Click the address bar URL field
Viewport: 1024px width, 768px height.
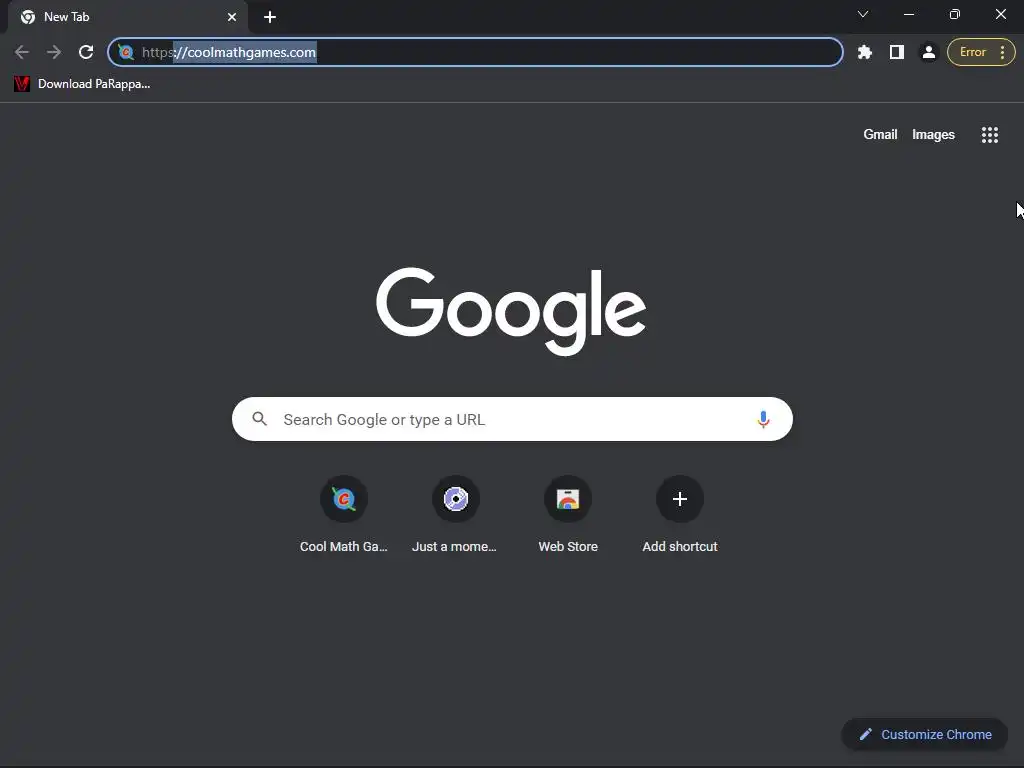click(475, 52)
